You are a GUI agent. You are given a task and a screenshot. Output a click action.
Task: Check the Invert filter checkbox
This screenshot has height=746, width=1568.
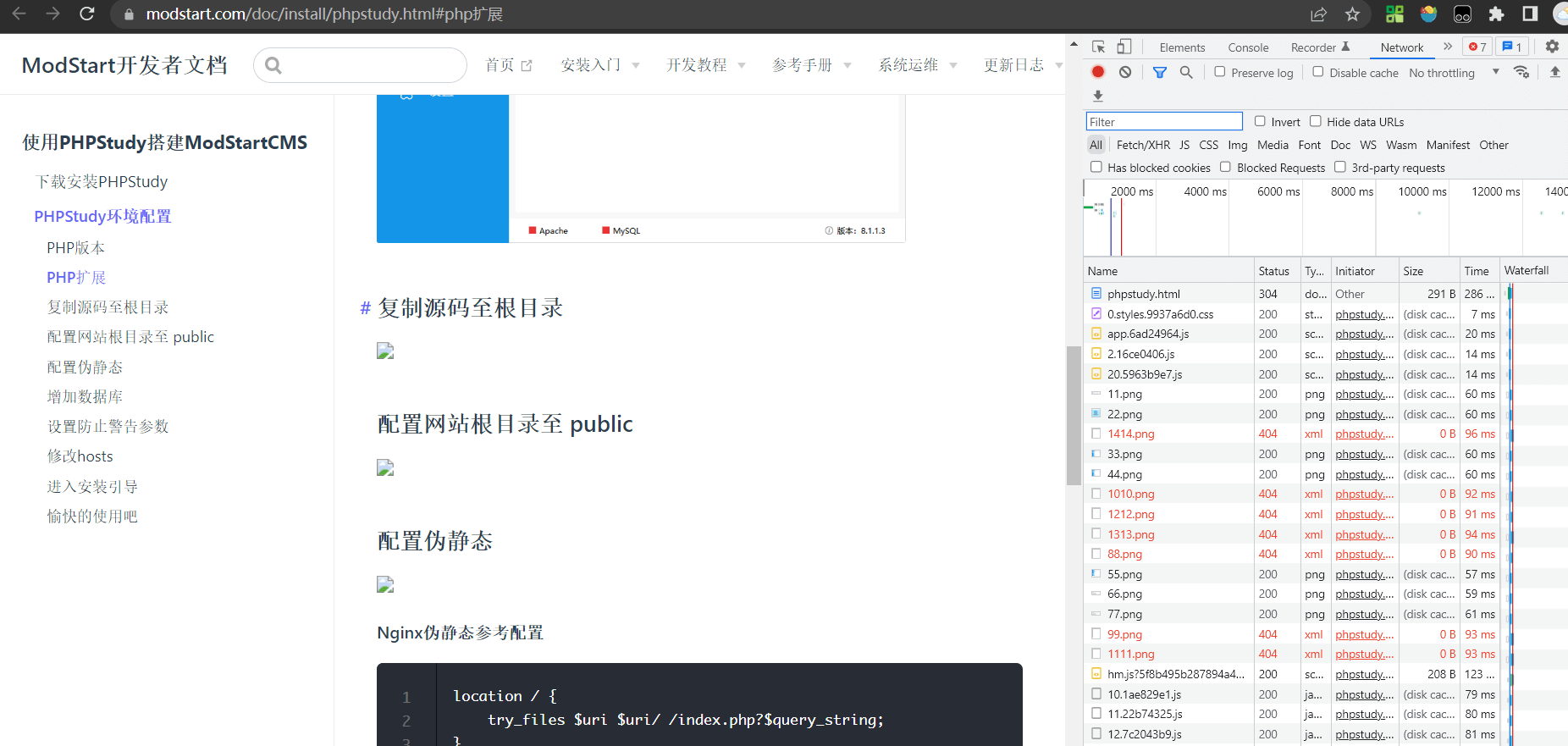click(1260, 121)
